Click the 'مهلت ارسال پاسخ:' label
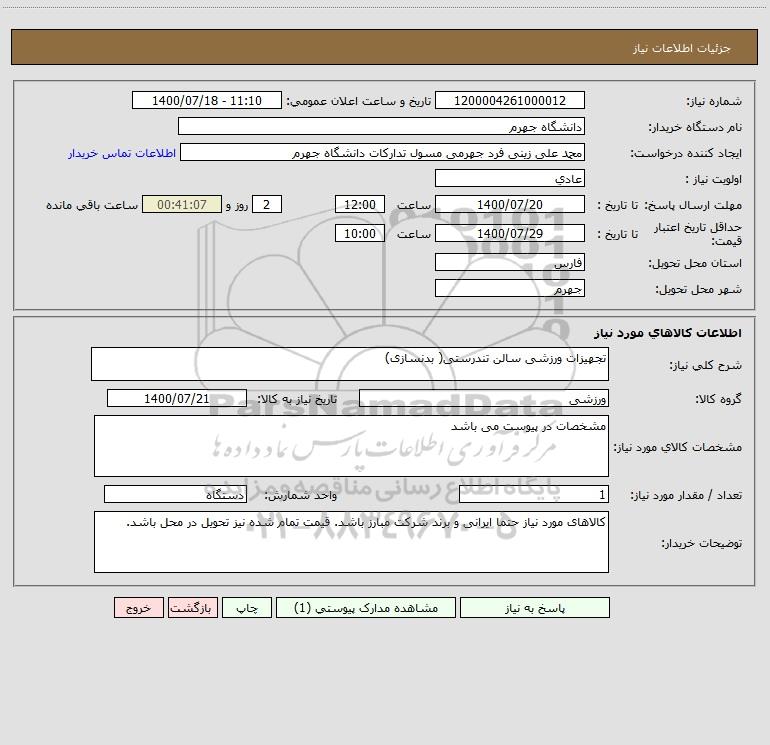 (693, 205)
